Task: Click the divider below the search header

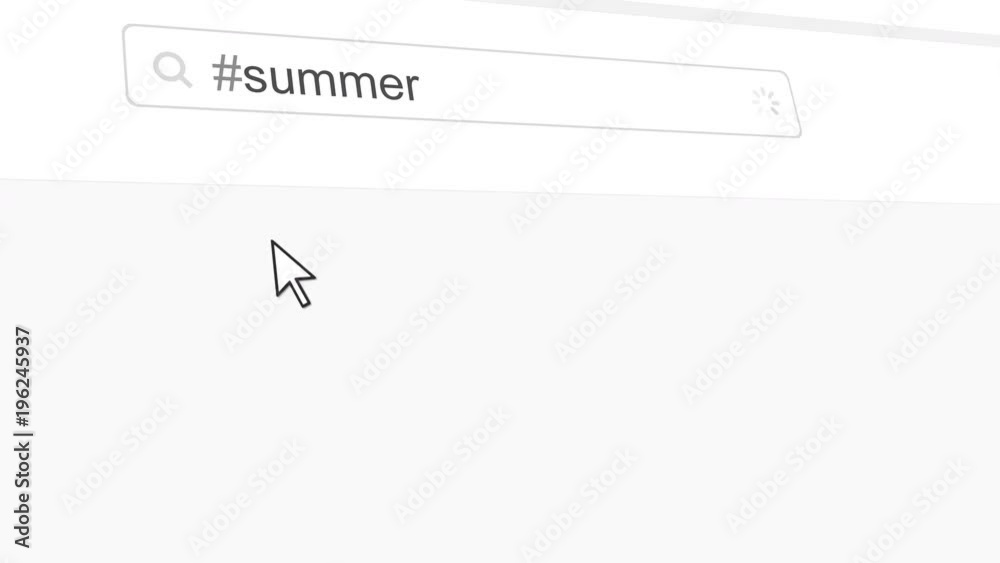Action: pos(500,191)
